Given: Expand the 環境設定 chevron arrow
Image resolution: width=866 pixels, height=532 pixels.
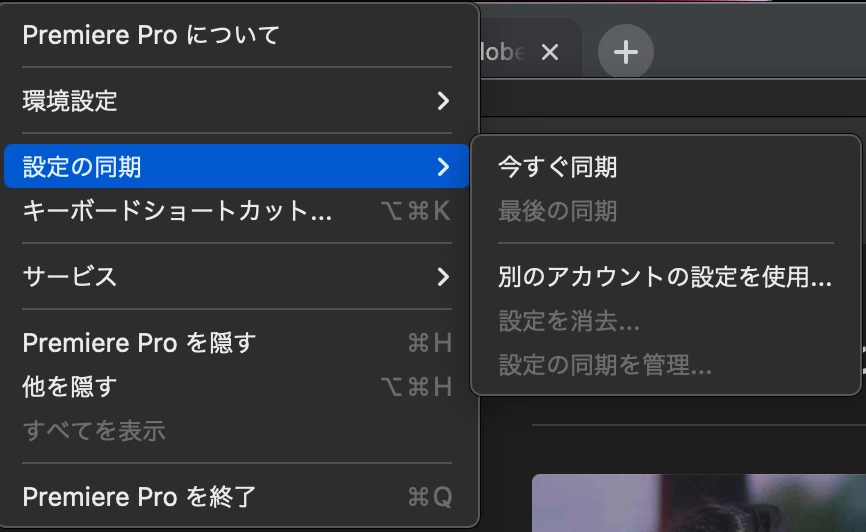Looking at the screenshot, I should click(x=443, y=101).
